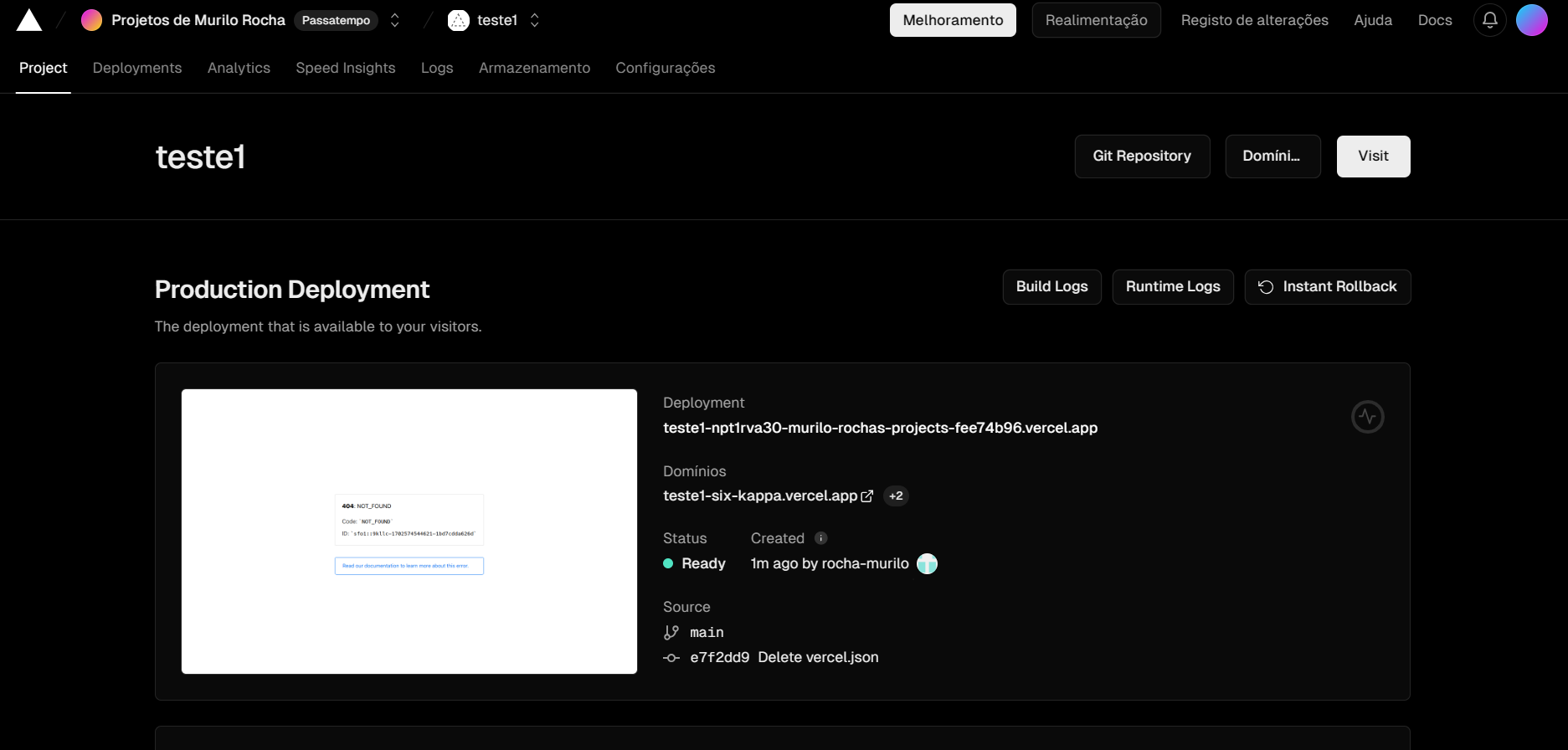Open the teste1-six-kappa.vercel.app domain
Viewport: 1568px width, 750px height.
[x=760, y=496]
